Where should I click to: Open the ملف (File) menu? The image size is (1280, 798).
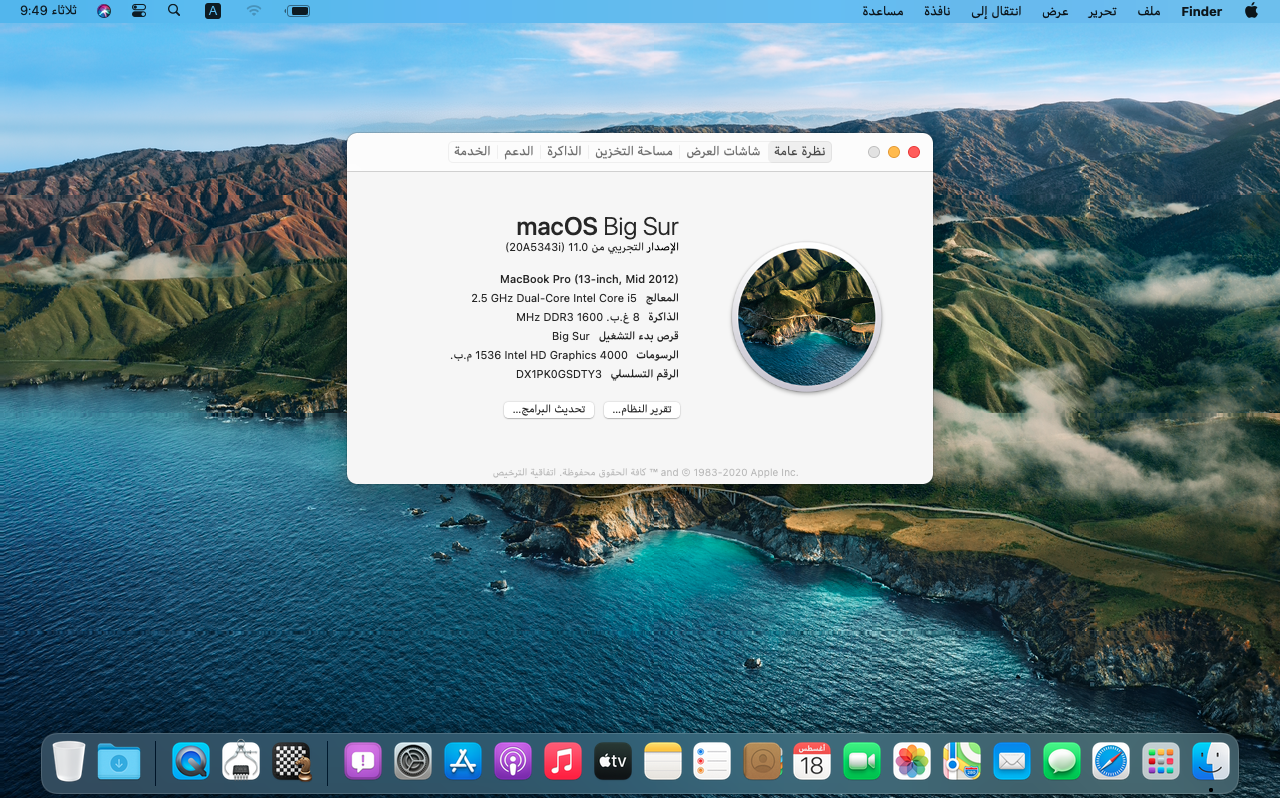(x=1148, y=11)
